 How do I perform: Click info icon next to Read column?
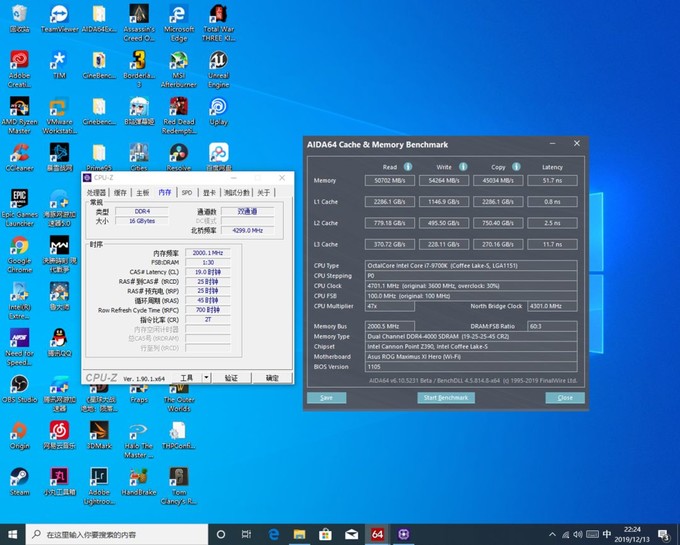point(408,167)
